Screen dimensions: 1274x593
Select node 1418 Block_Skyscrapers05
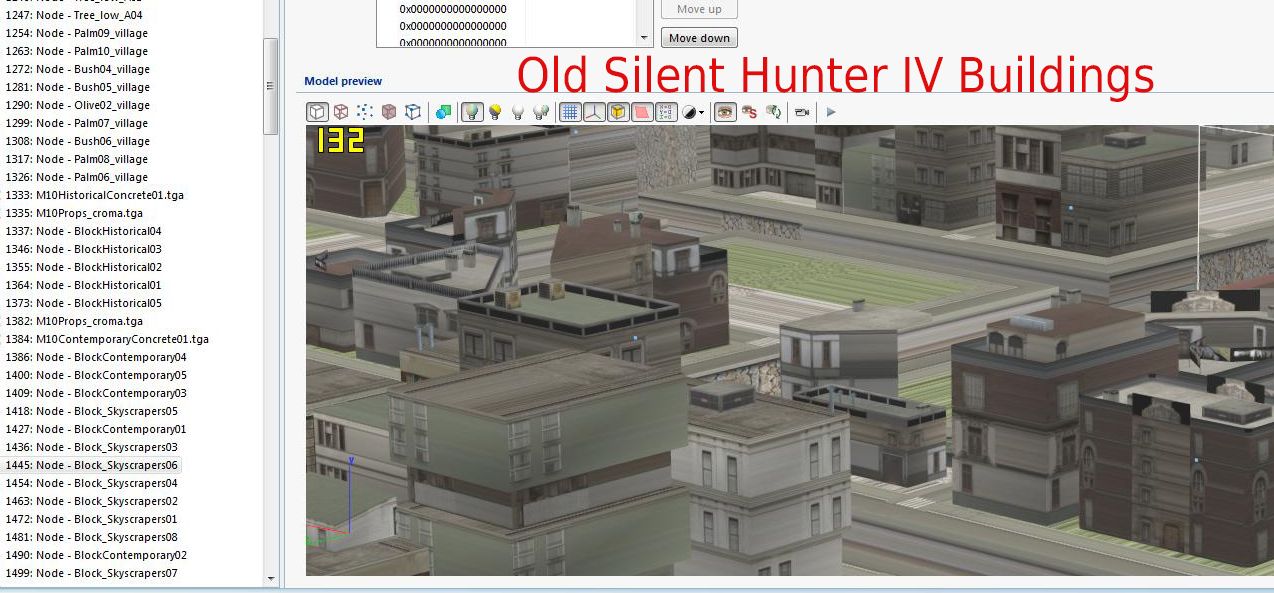point(92,411)
